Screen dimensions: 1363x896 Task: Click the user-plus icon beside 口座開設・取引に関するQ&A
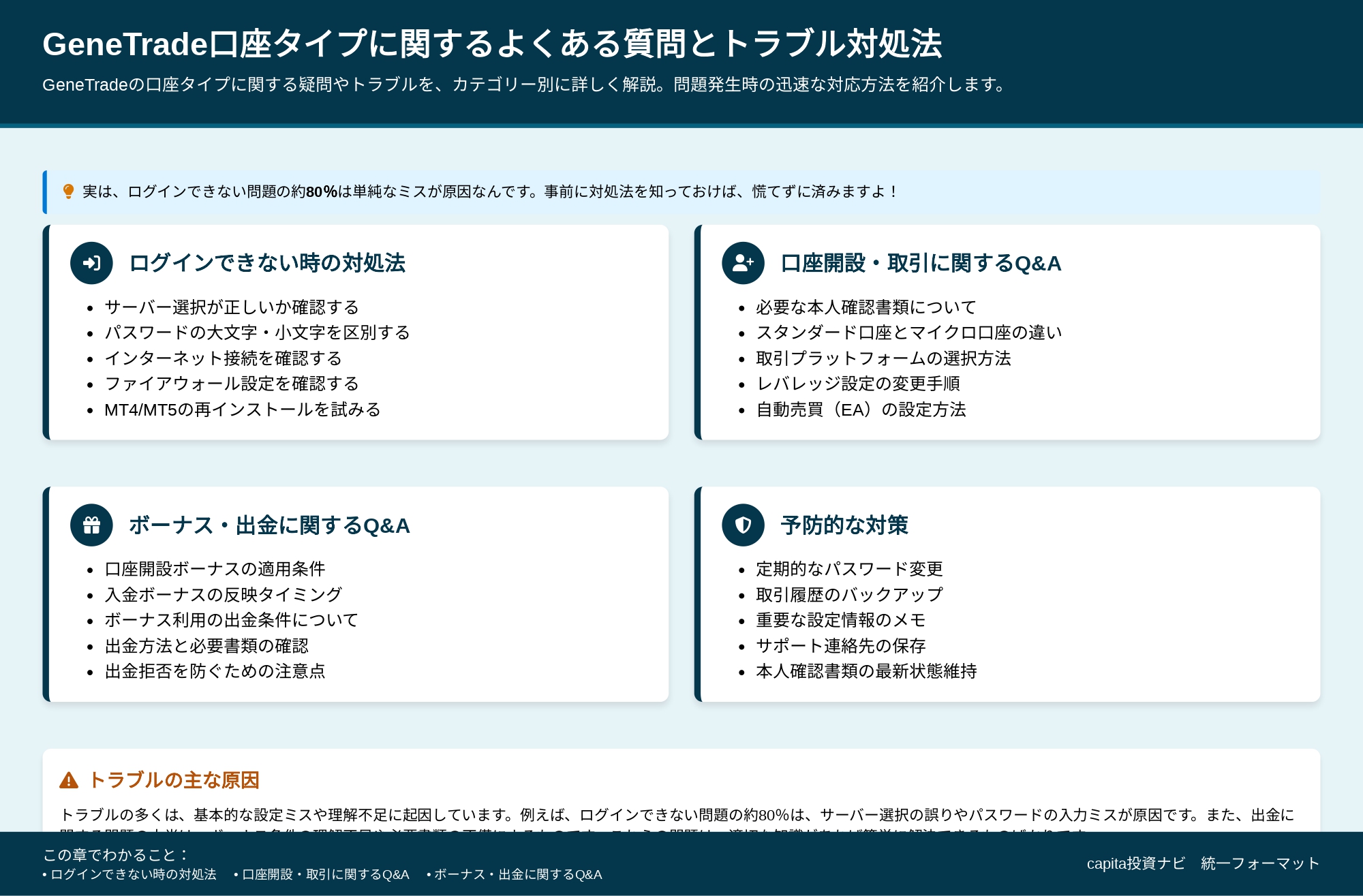743,263
